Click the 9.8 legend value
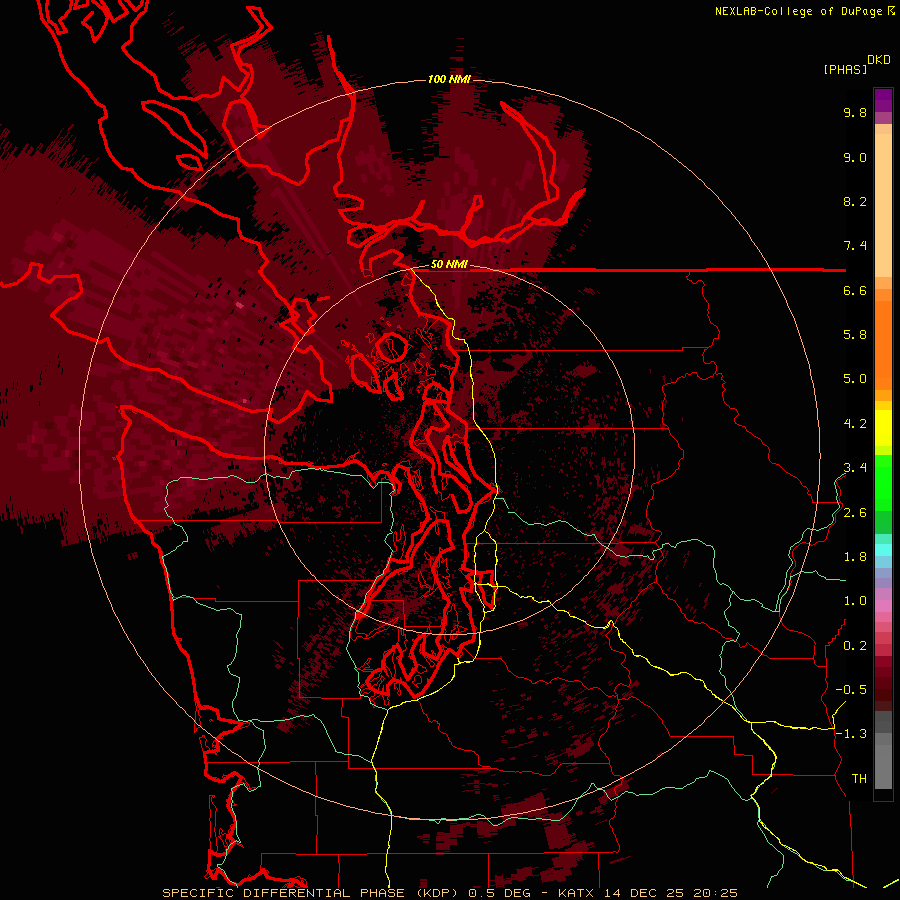 [x=855, y=113]
